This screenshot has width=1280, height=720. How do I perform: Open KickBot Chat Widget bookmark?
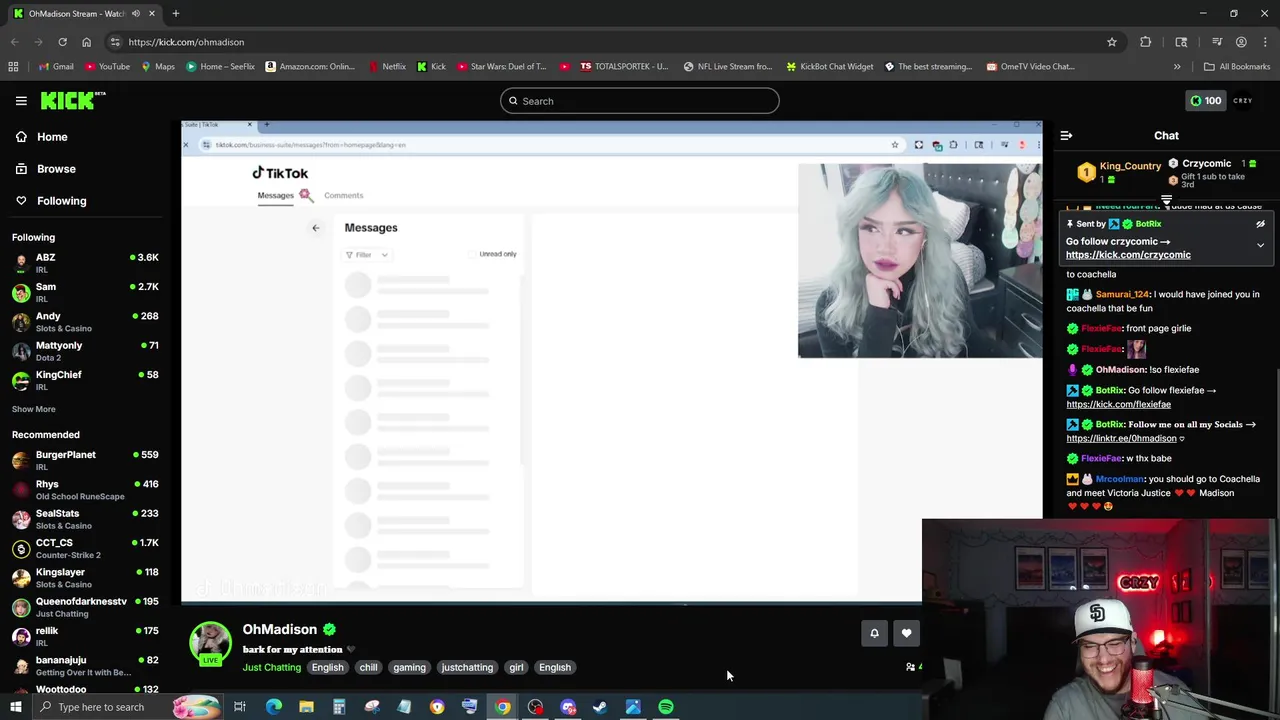pos(829,67)
